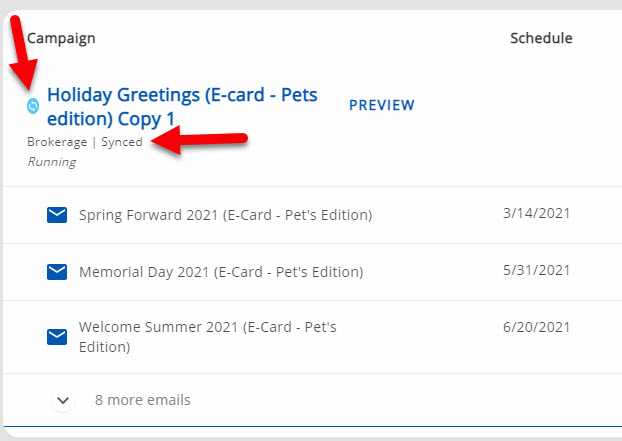This screenshot has height=441, width=622.
Task: Click the 6/20/2021 schedule date
Action: pos(537,327)
